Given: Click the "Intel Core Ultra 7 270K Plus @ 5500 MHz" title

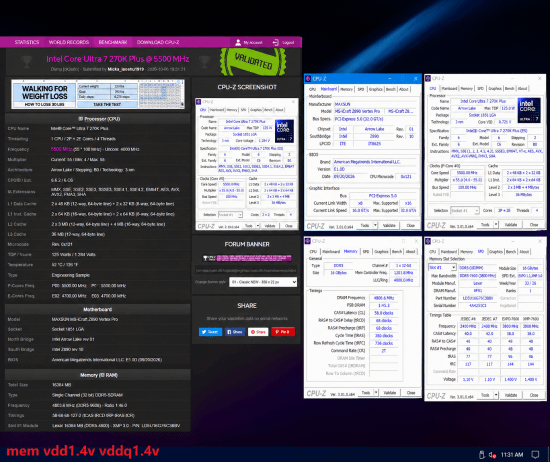Looking at the screenshot, I should point(118,59).
